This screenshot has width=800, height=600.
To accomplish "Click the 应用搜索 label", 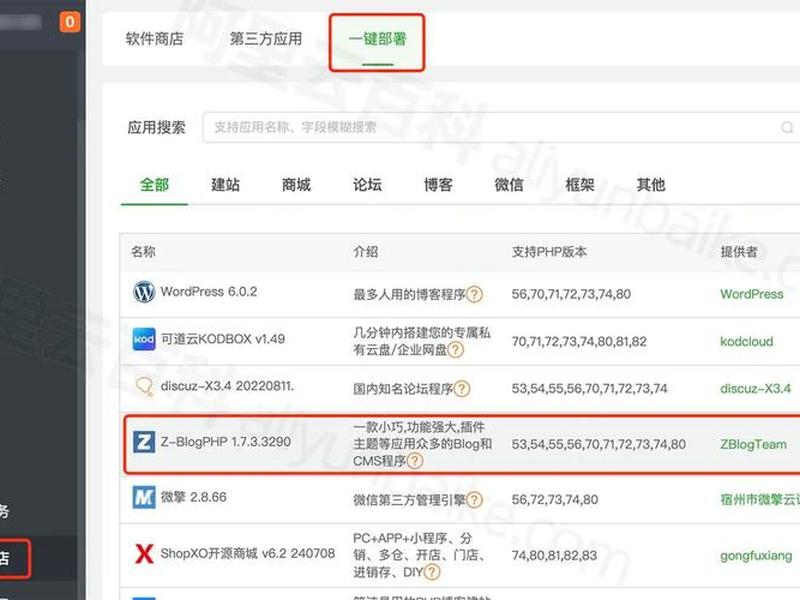I will coord(156,128).
